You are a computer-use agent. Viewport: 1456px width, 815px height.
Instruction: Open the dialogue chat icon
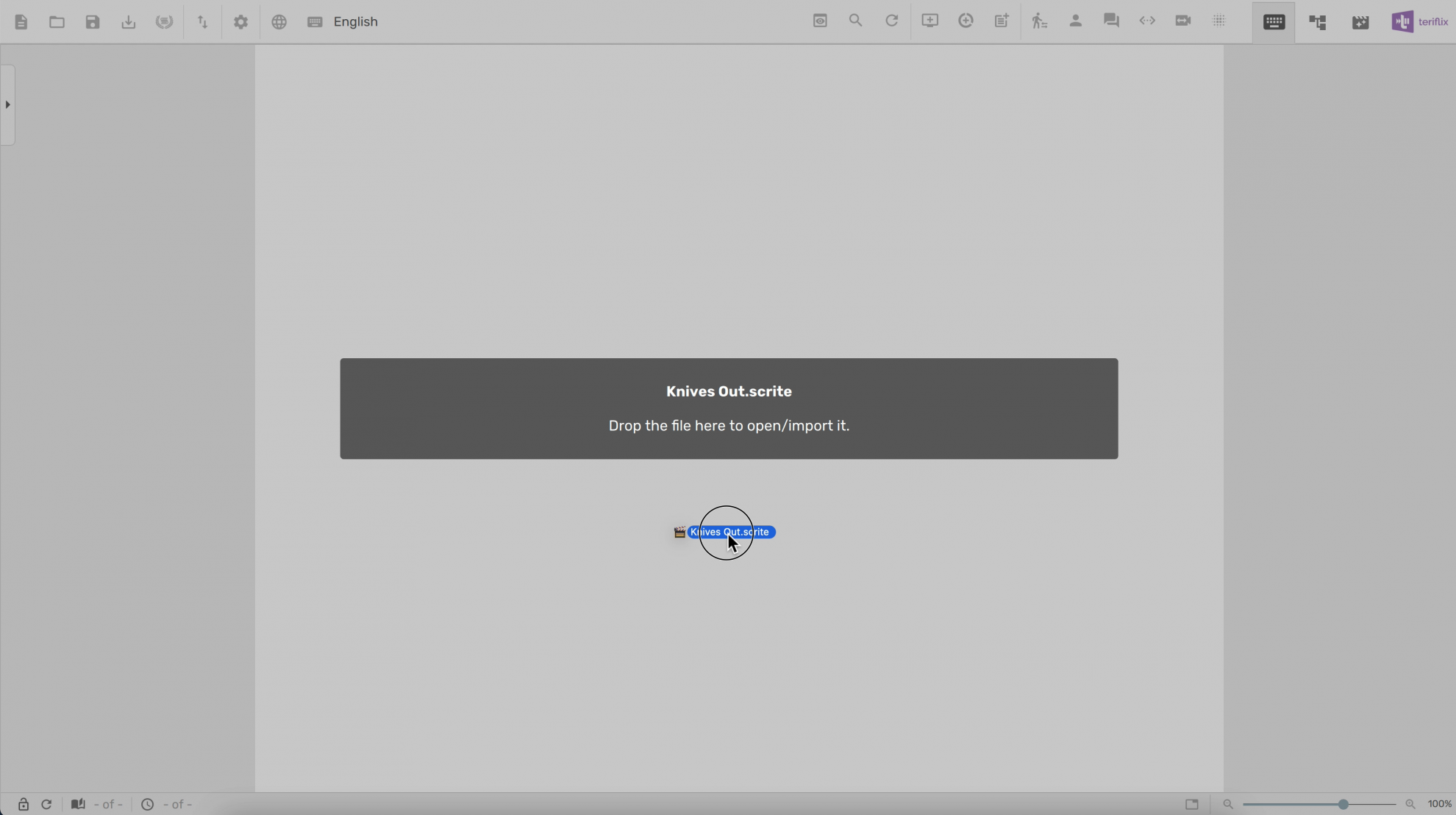(x=1110, y=21)
